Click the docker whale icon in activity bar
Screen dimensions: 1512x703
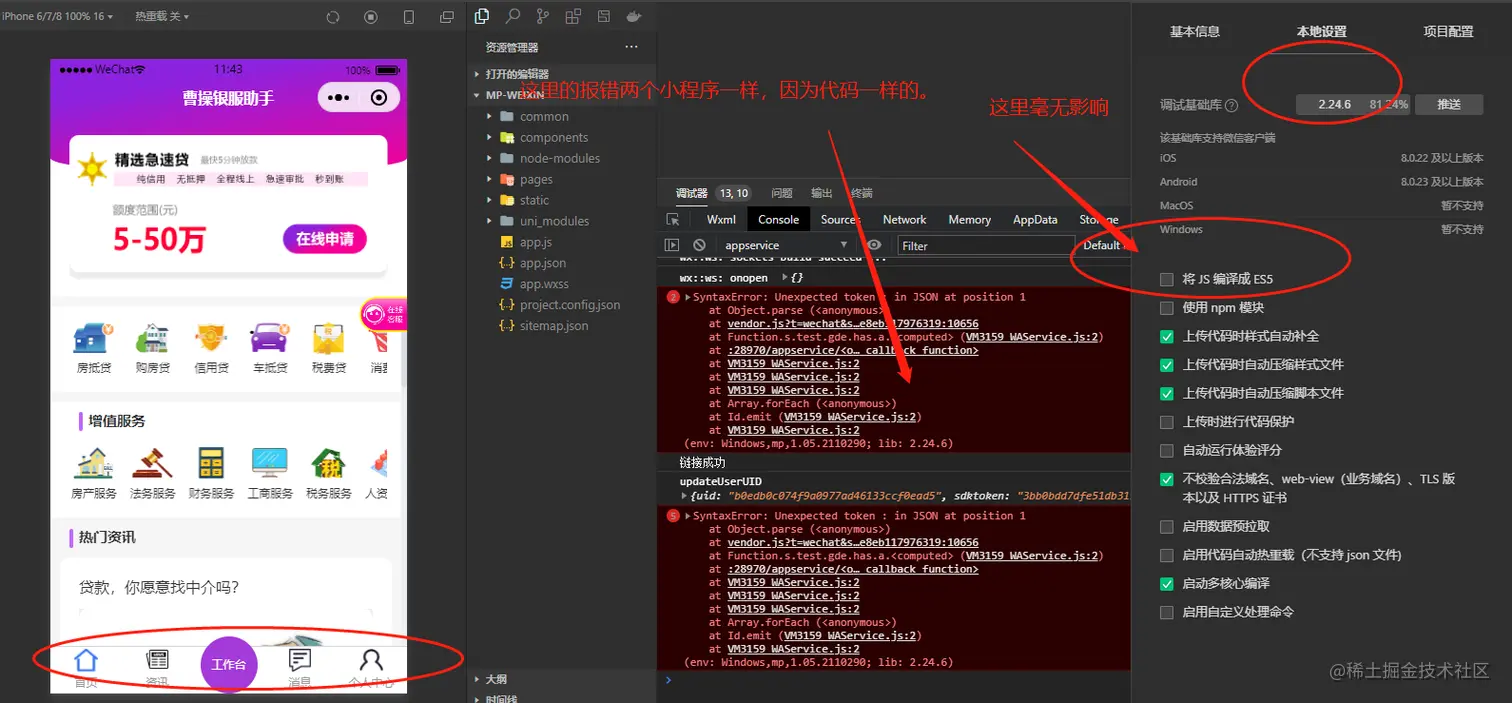[633, 16]
